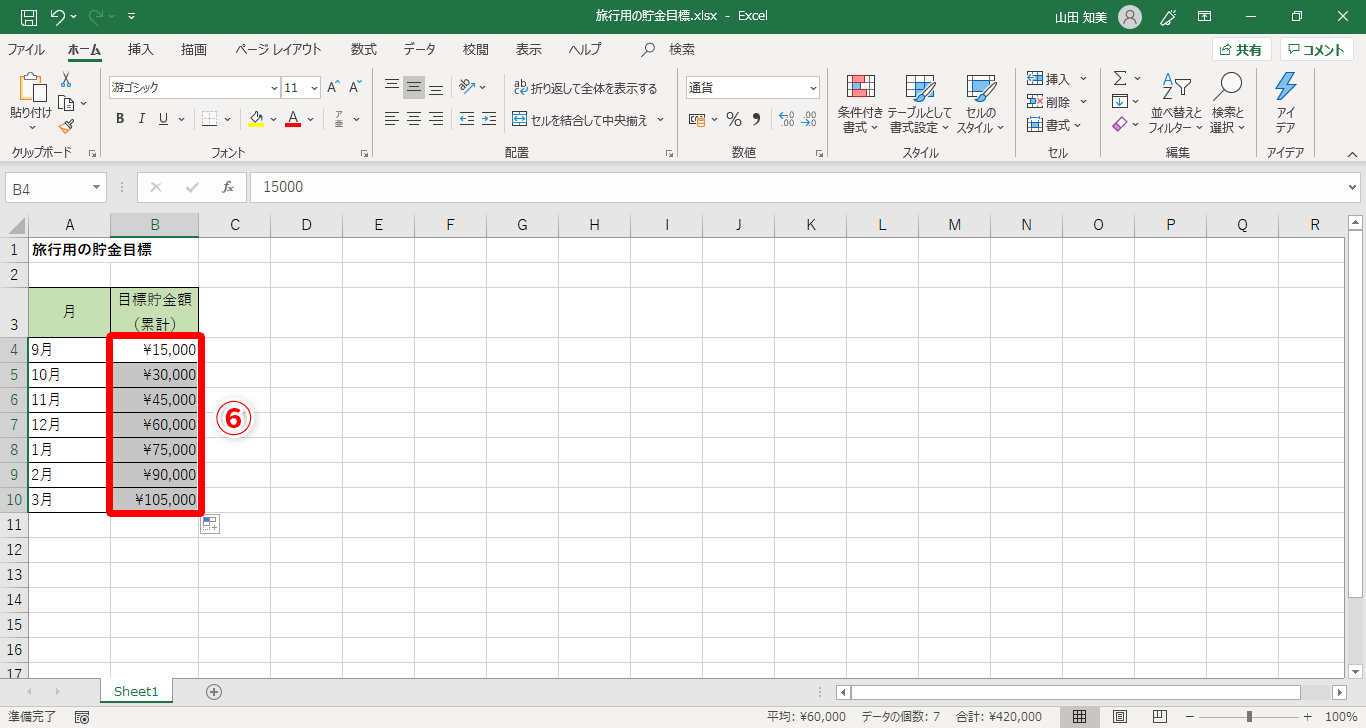Click the fx insert function icon
Screen dimensions: 1366x728
[228, 187]
